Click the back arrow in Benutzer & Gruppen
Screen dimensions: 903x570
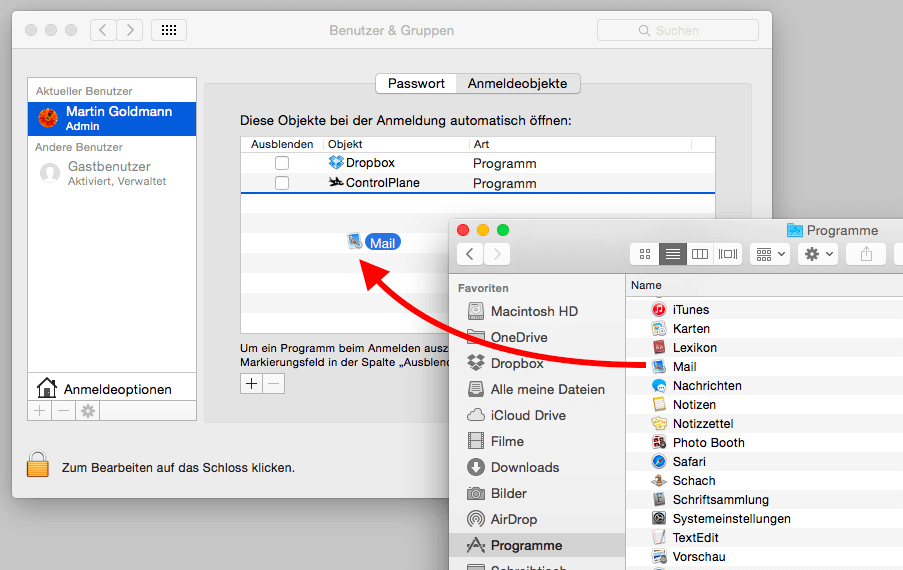pyautogui.click(x=103, y=30)
